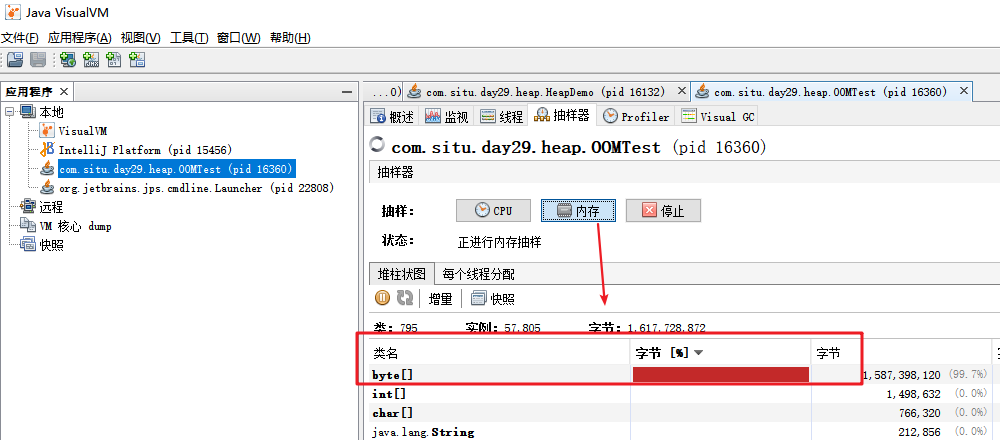Show the truncated ...0) document tab
This screenshot has width=1000, height=440.
click(385, 92)
